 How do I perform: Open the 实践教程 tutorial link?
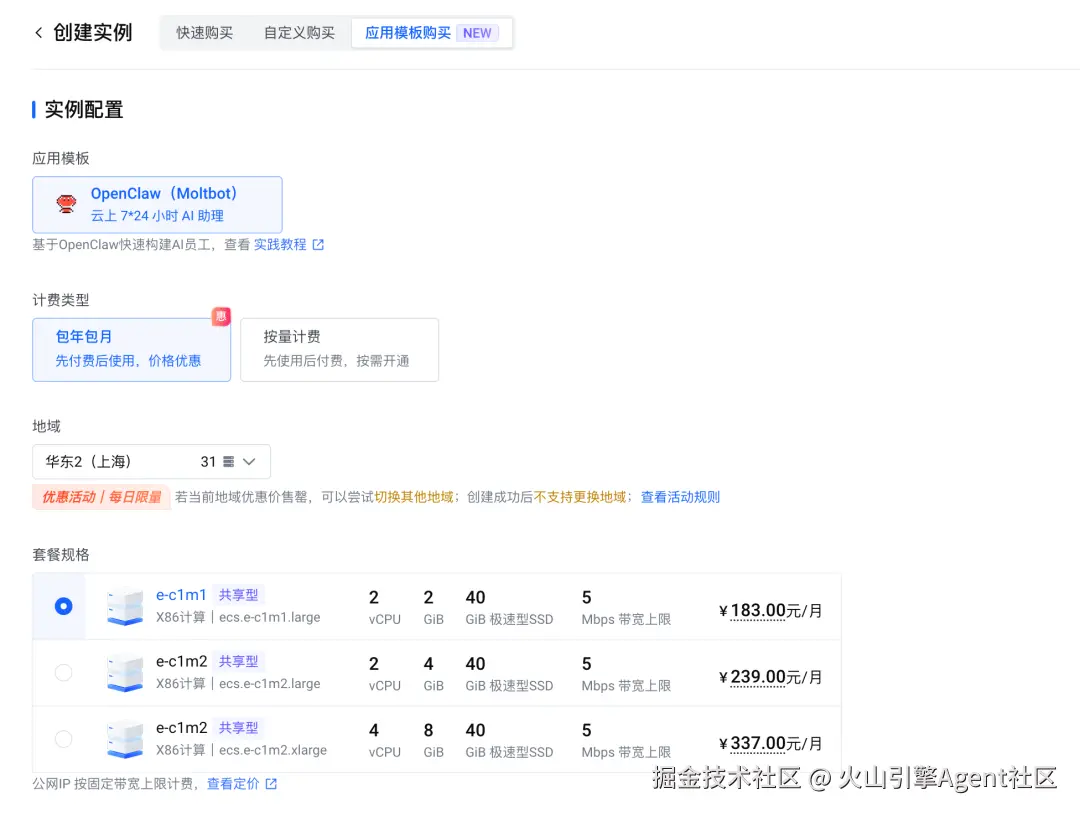280,244
